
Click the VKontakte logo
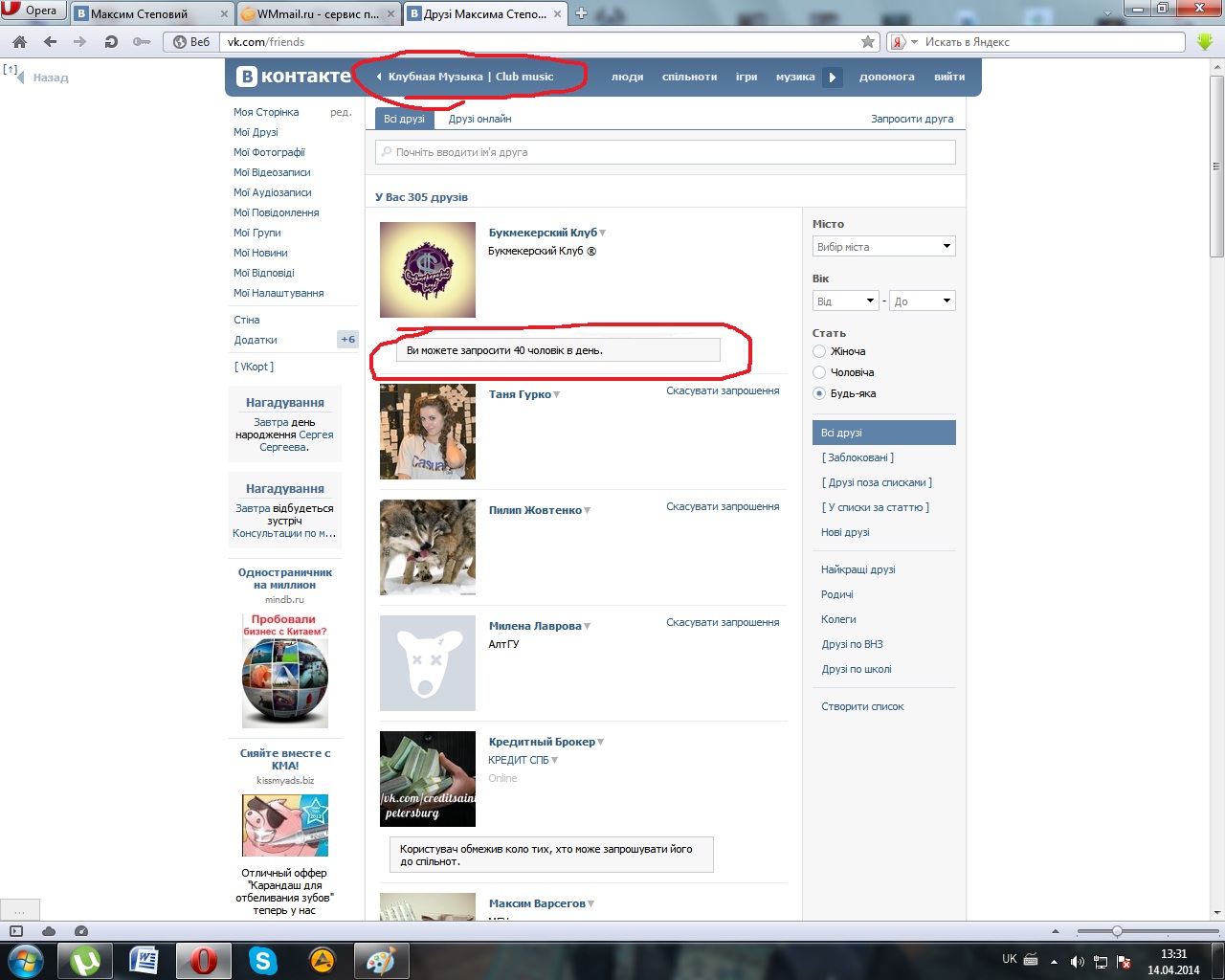pyautogui.click(x=294, y=77)
